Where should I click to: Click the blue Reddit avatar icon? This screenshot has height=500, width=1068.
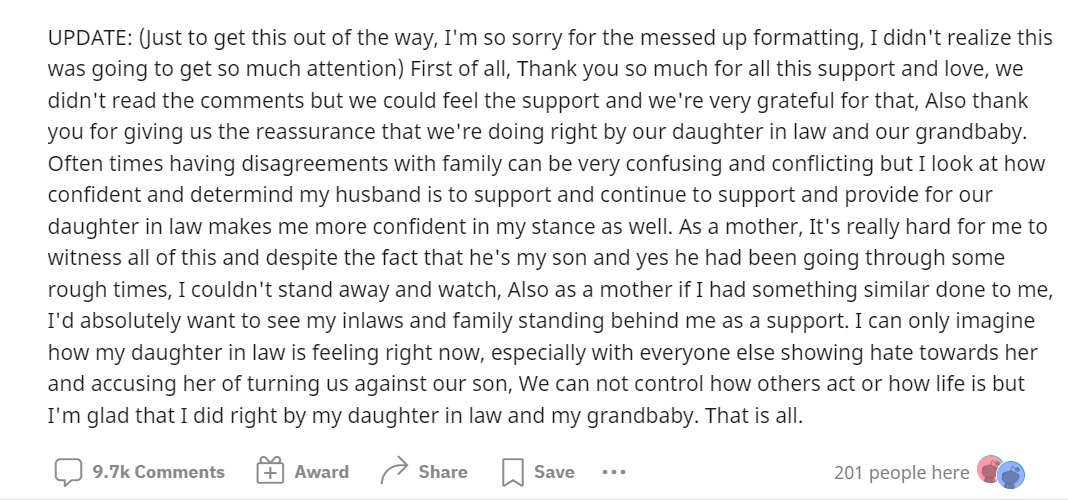click(1011, 475)
